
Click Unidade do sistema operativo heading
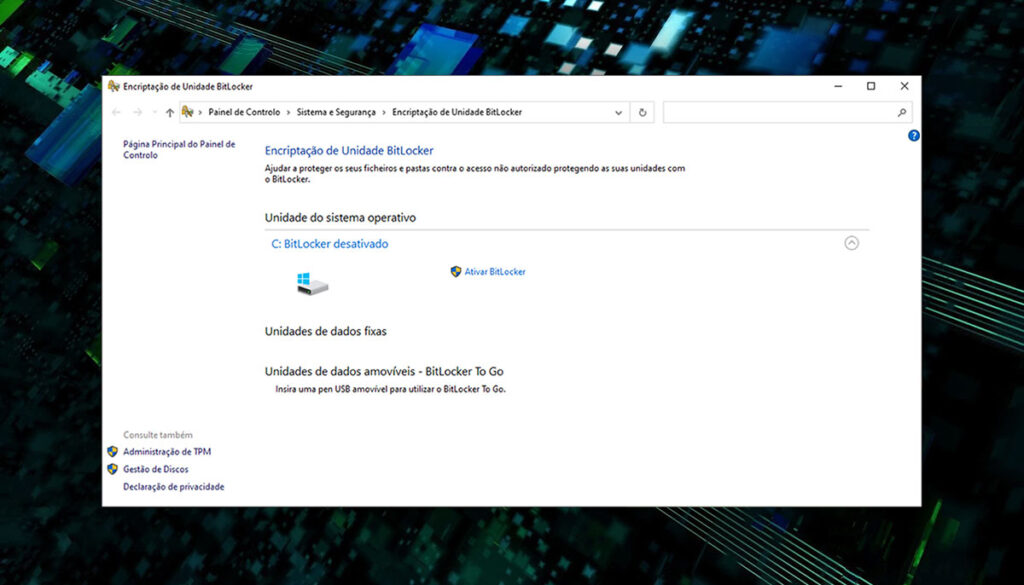point(340,217)
